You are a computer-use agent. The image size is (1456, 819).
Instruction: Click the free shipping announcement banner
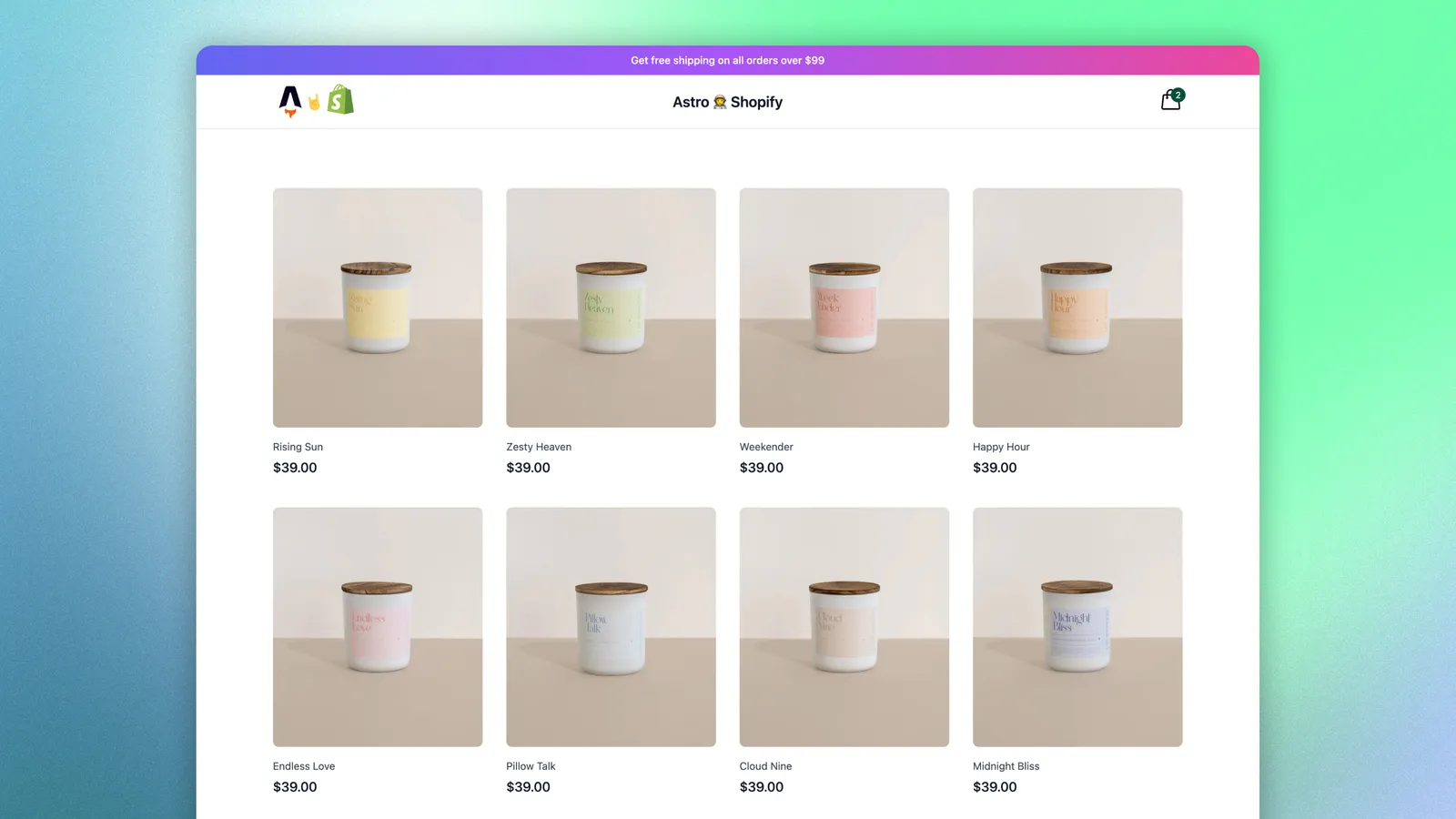pyautogui.click(x=728, y=60)
